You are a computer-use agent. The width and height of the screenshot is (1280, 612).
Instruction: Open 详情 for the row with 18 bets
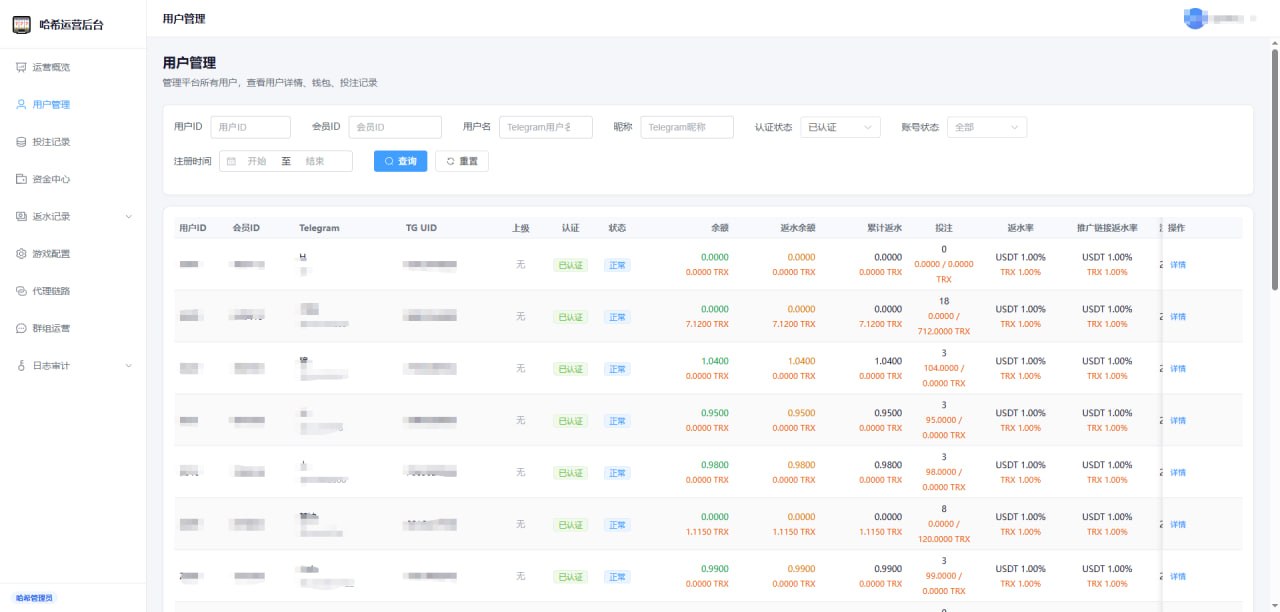click(1178, 317)
